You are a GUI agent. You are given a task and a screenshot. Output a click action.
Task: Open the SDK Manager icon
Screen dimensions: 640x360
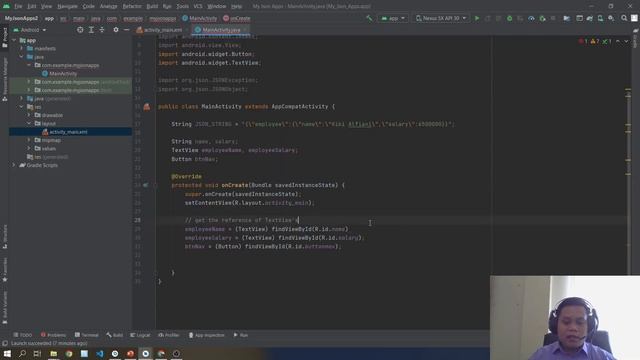pos(611,18)
